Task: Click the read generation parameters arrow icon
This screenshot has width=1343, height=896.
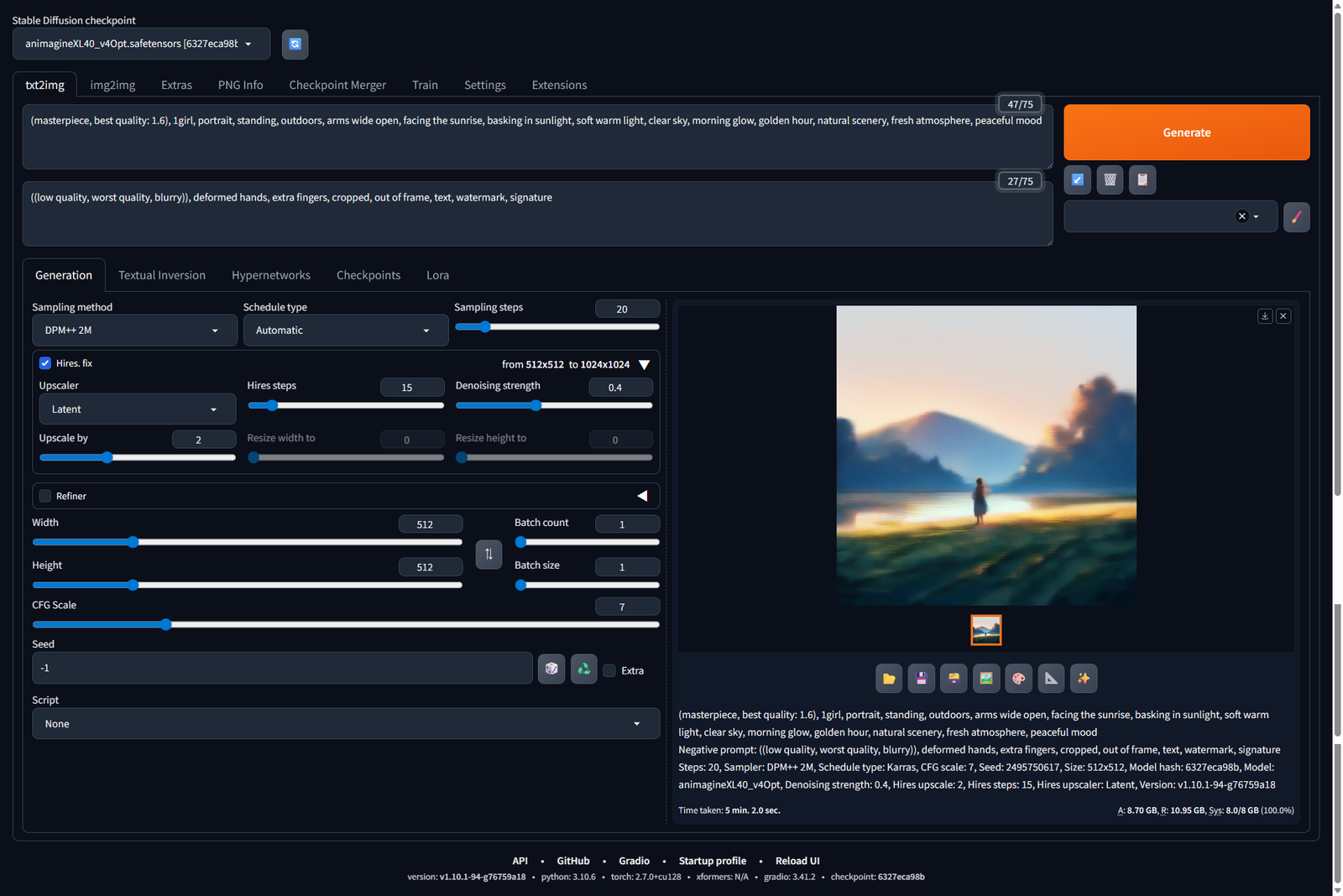Action: 1078,180
